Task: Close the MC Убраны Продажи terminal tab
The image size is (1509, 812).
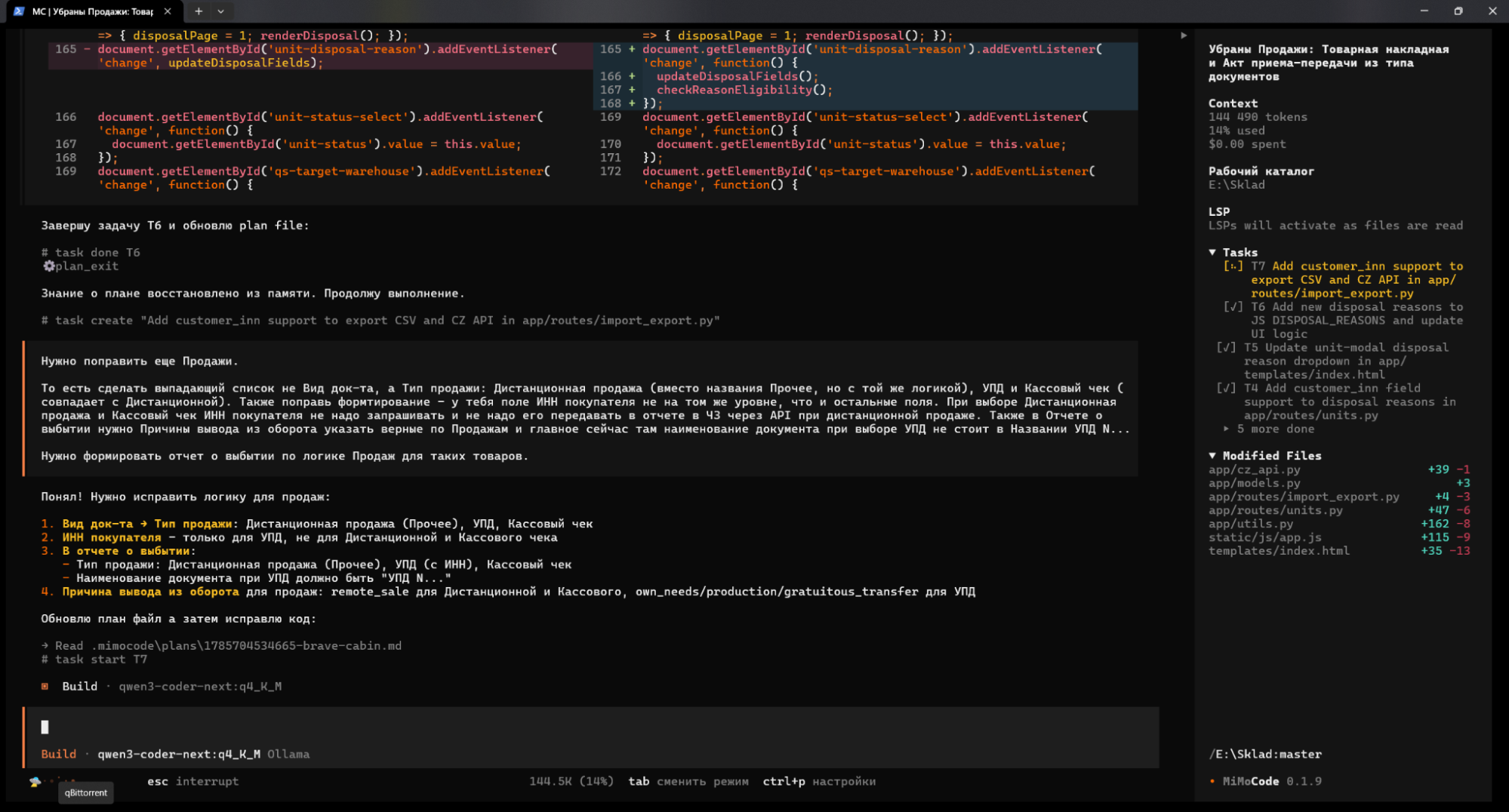Action: (168, 11)
